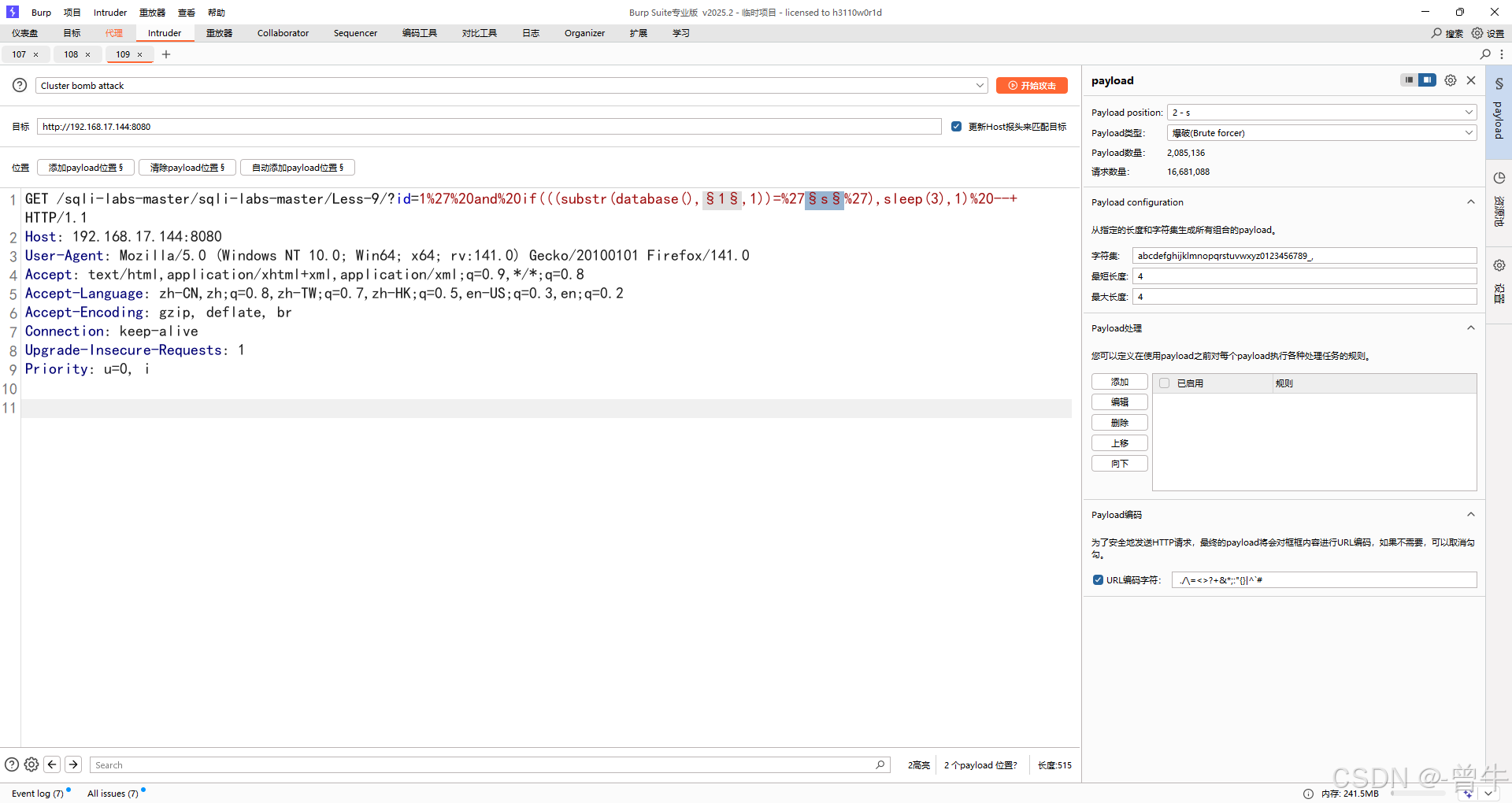Screen dimensions: 1512x803
Task: Open the Cluster bomb attack type dropdown
Action: pyautogui.click(x=512, y=85)
